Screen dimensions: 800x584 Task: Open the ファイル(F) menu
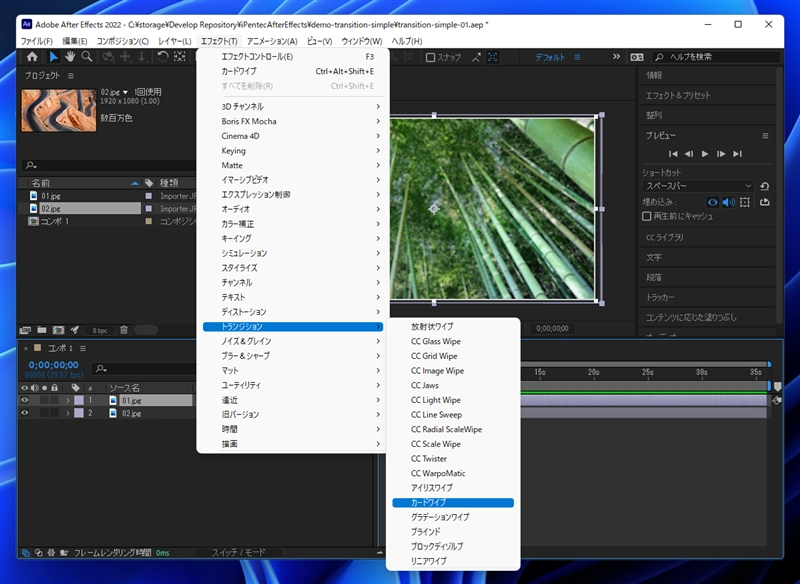click(36, 41)
